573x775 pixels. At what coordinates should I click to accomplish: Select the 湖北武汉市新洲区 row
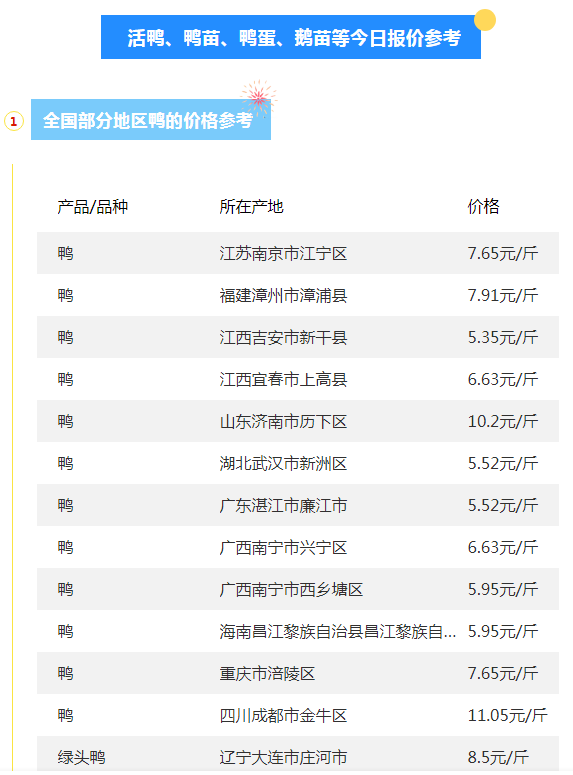pos(298,463)
